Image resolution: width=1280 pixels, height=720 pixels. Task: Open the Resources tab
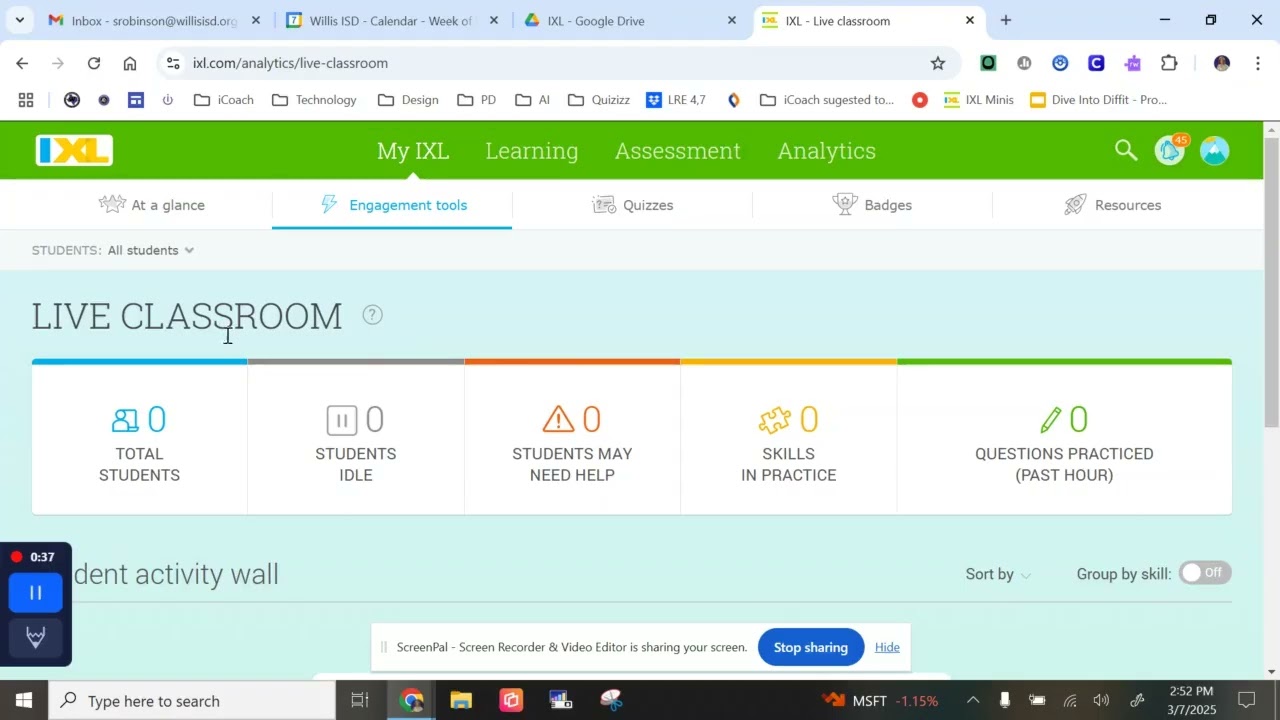(1112, 205)
